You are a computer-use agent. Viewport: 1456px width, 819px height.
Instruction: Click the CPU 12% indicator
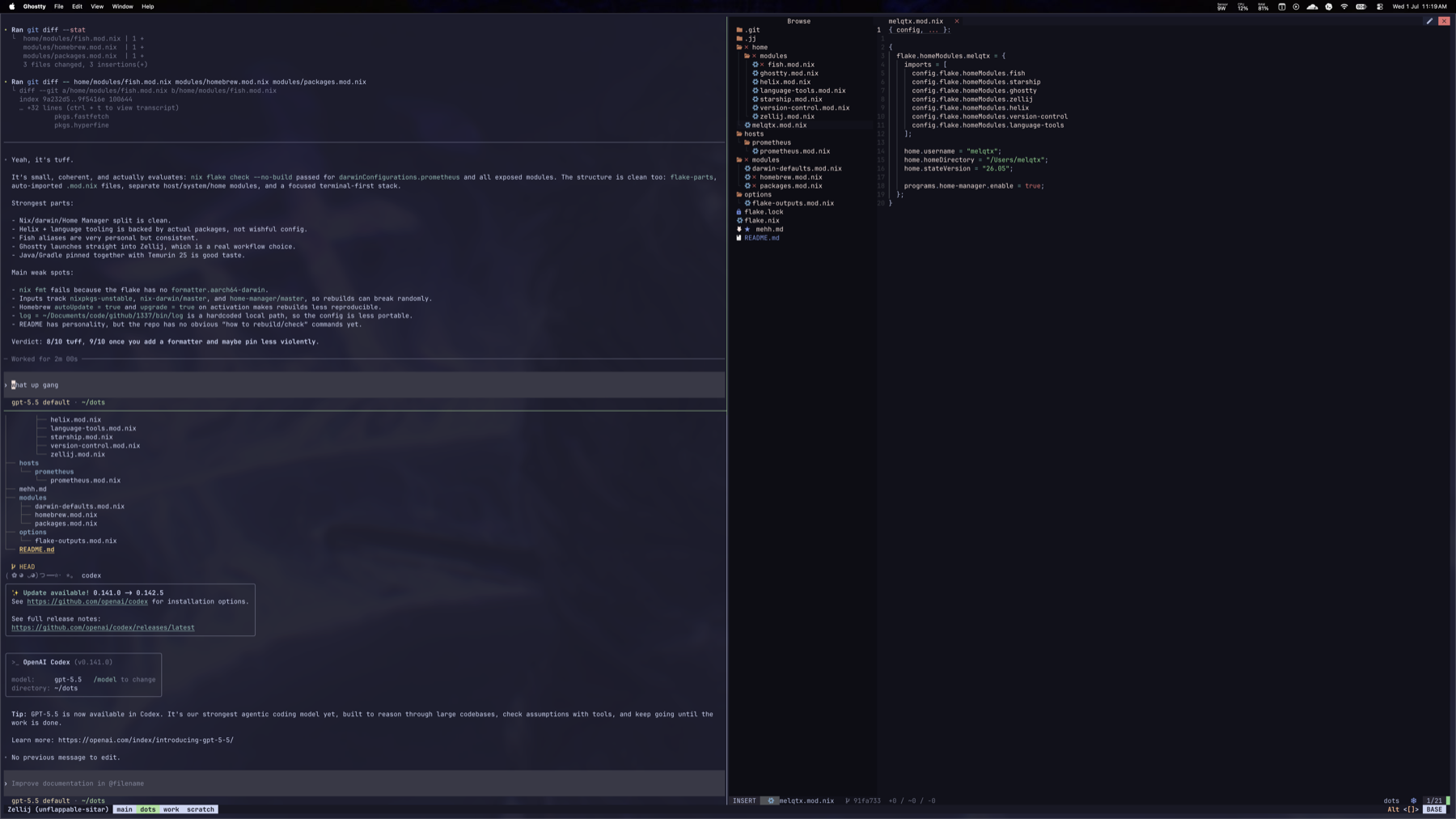click(1242, 6)
